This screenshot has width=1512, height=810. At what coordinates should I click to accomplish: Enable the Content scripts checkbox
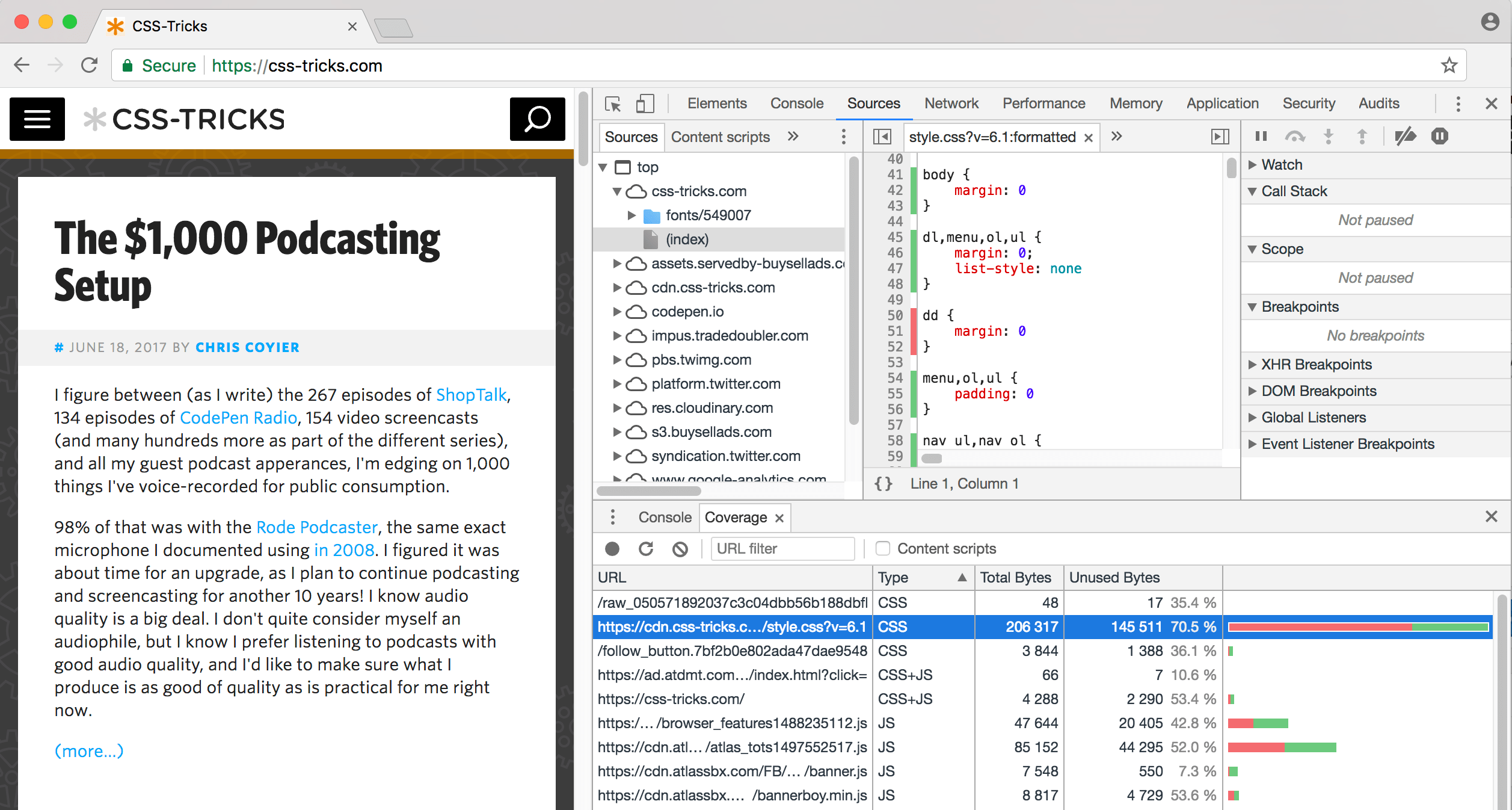[882, 548]
